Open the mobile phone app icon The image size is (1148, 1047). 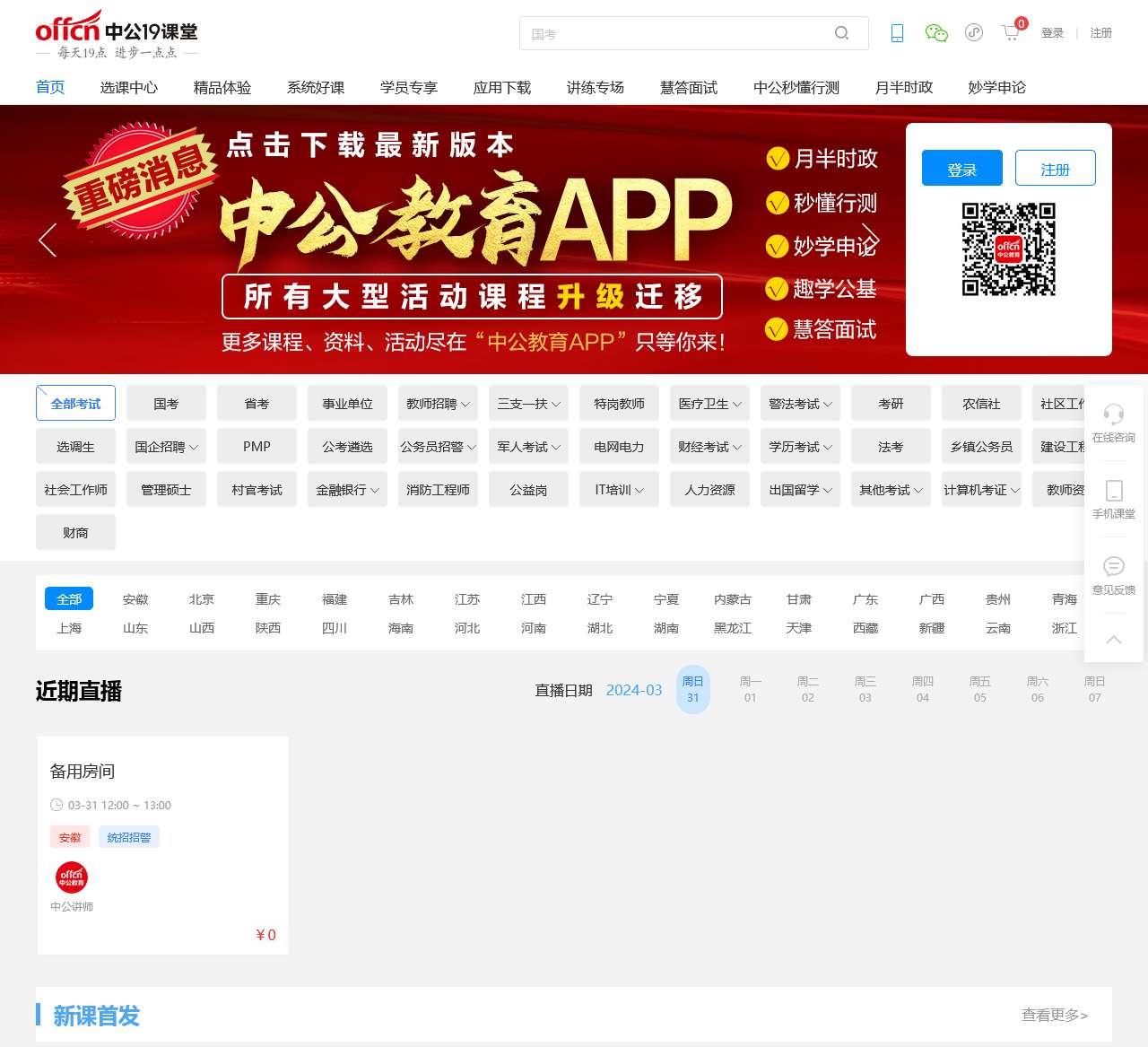[897, 33]
